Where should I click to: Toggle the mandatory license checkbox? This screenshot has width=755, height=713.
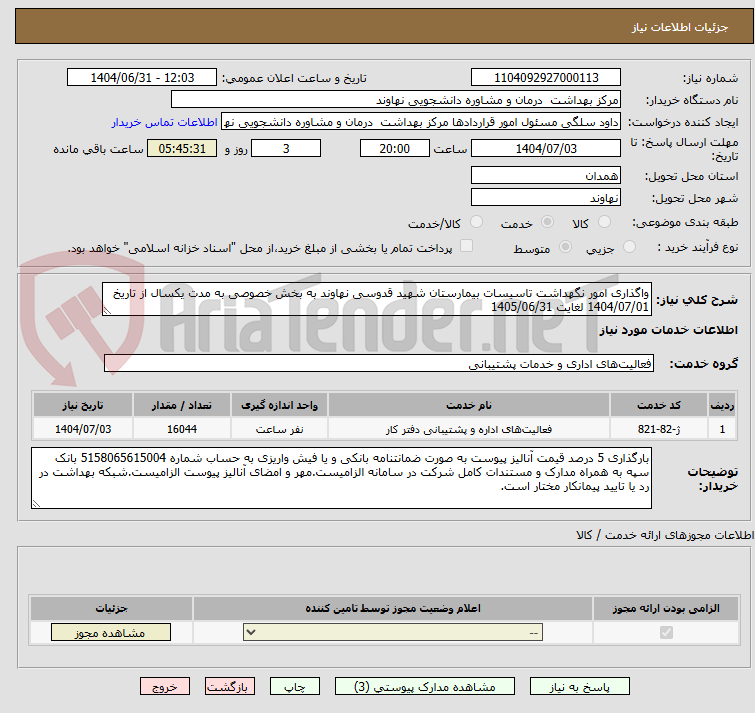click(666, 632)
